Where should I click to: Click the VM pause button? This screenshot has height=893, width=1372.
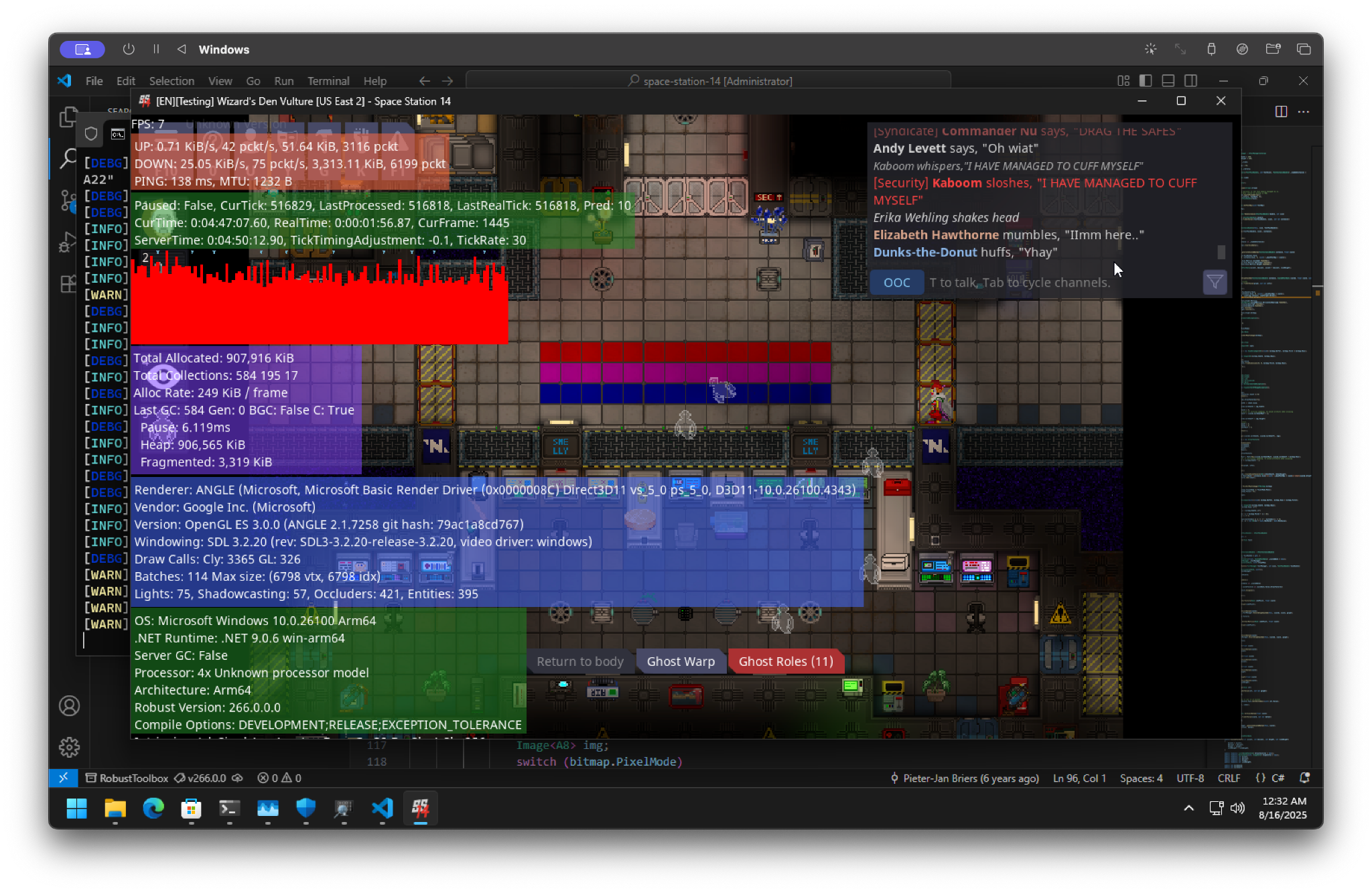coord(156,49)
